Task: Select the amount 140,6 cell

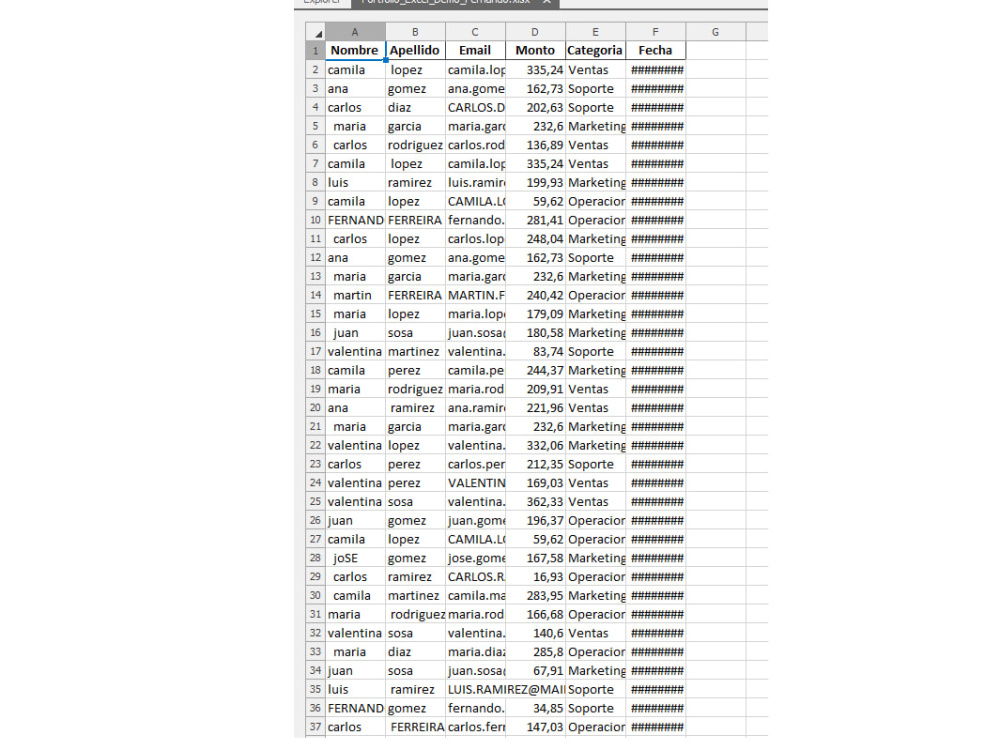Action: 535,633
